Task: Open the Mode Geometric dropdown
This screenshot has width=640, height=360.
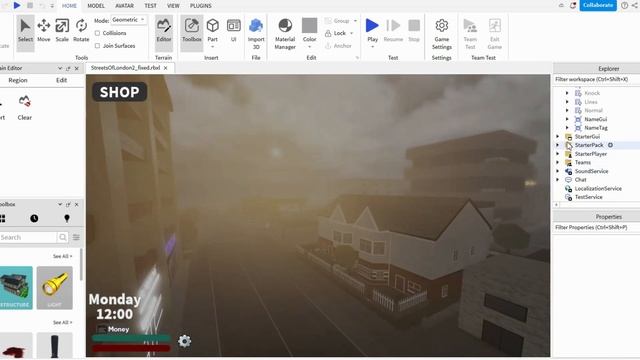Action: tap(129, 20)
